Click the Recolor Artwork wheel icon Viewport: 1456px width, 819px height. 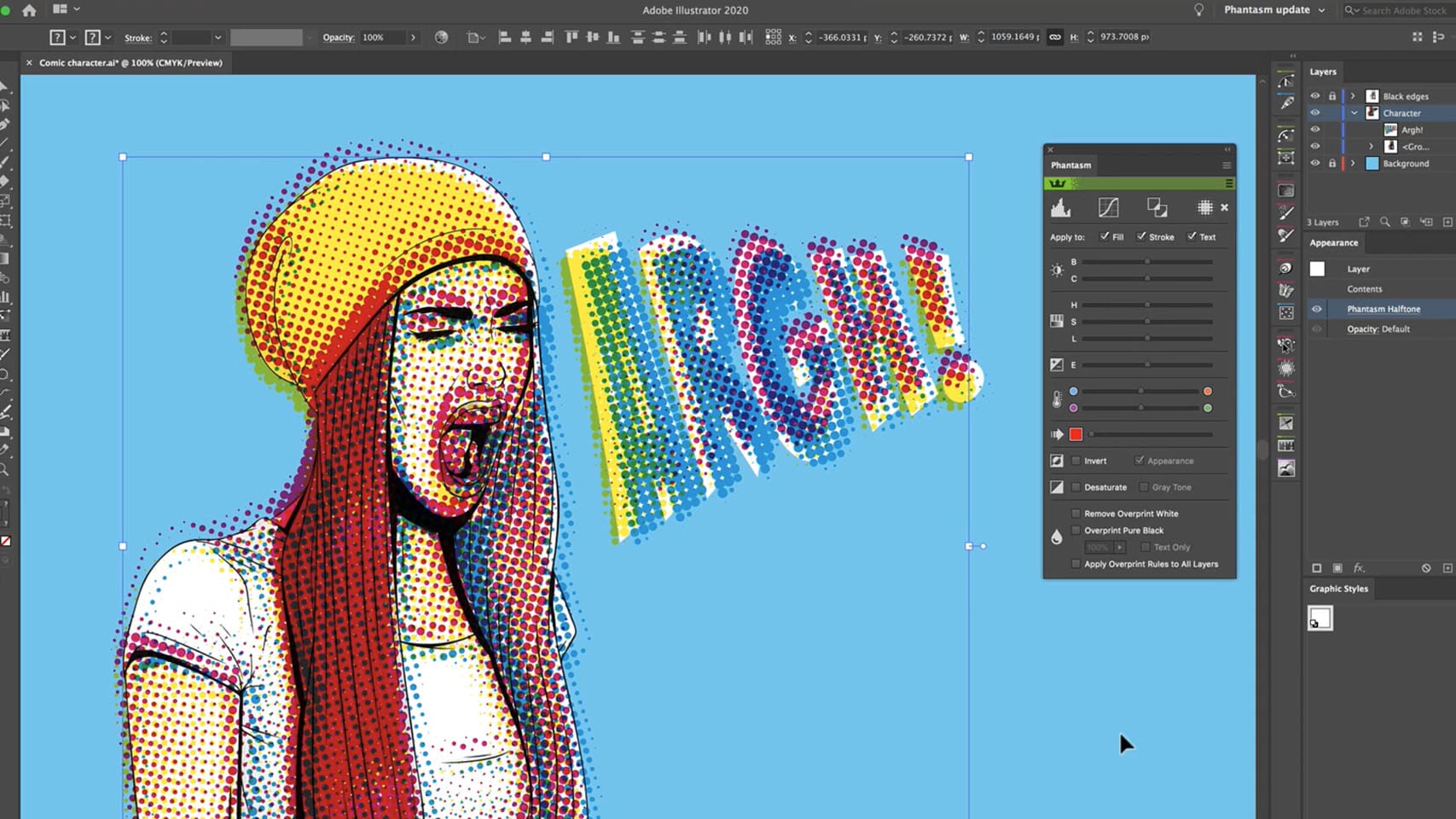(x=441, y=37)
